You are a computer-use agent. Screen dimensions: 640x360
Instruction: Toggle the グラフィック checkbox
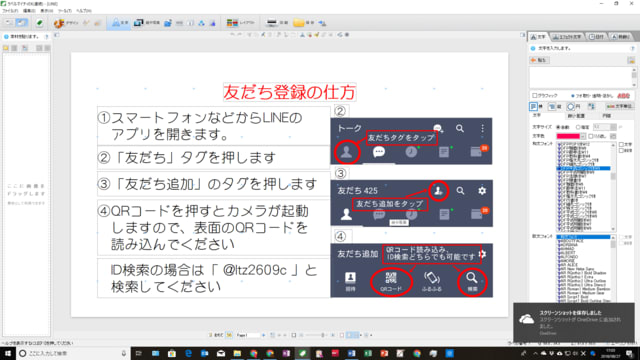[534, 96]
